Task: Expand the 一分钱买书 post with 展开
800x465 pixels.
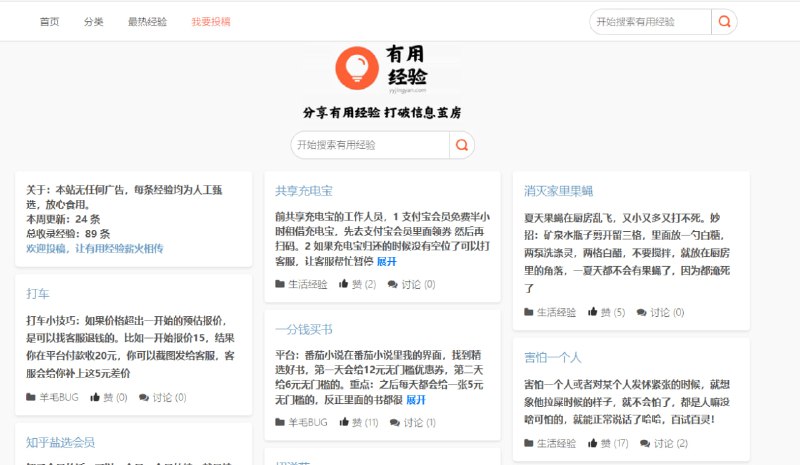Action: [416, 400]
